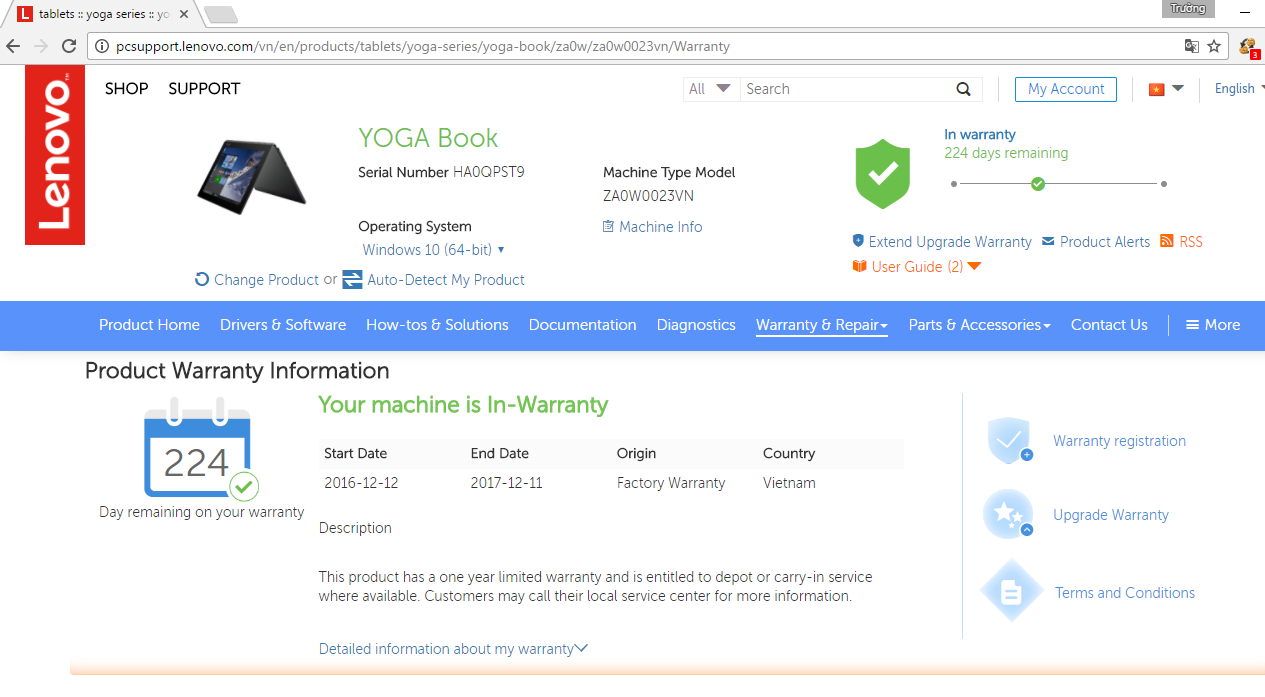Open the Parts & Accessories menu
This screenshot has width=1265, height=697.
(980, 325)
